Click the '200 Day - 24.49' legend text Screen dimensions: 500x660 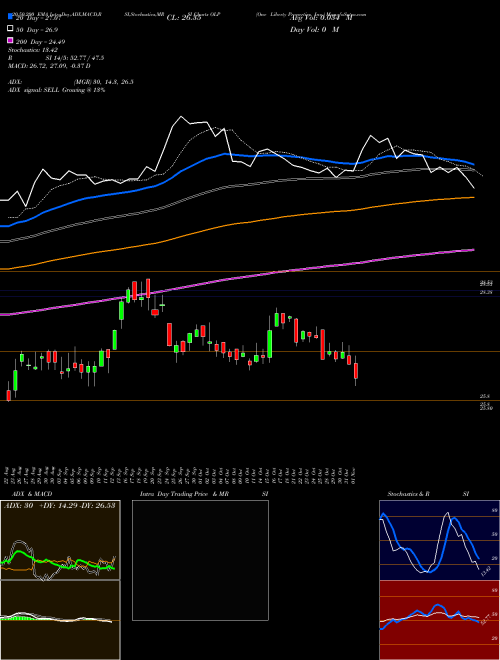point(40,42)
